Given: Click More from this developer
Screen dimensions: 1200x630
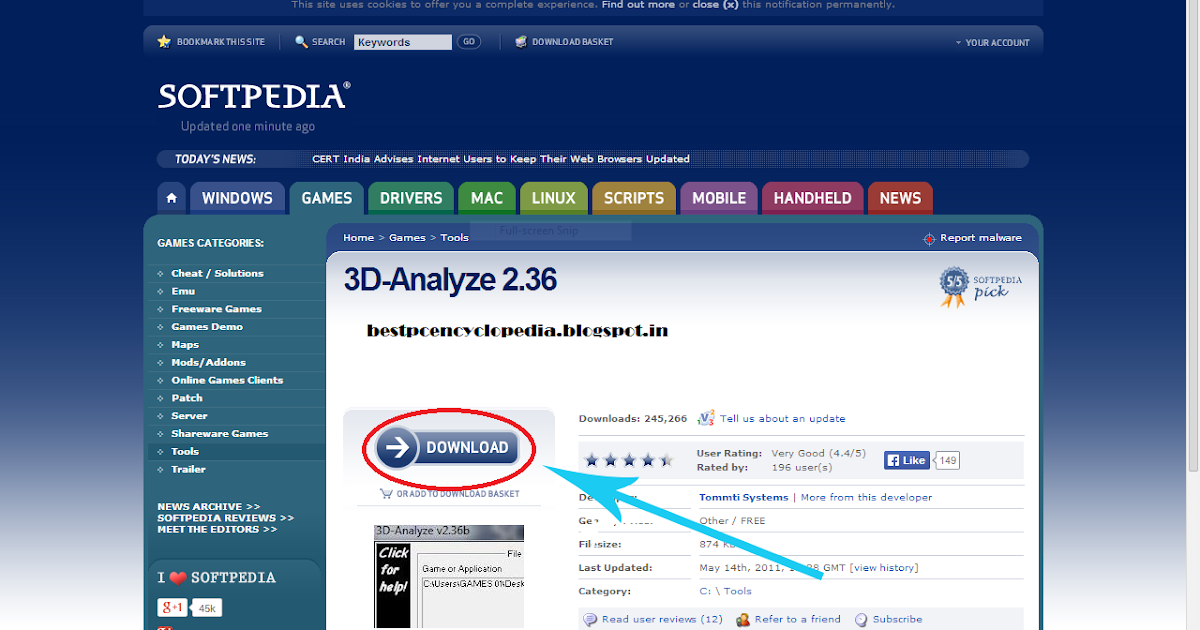Looking at the screenshot, I should point(866,497).
